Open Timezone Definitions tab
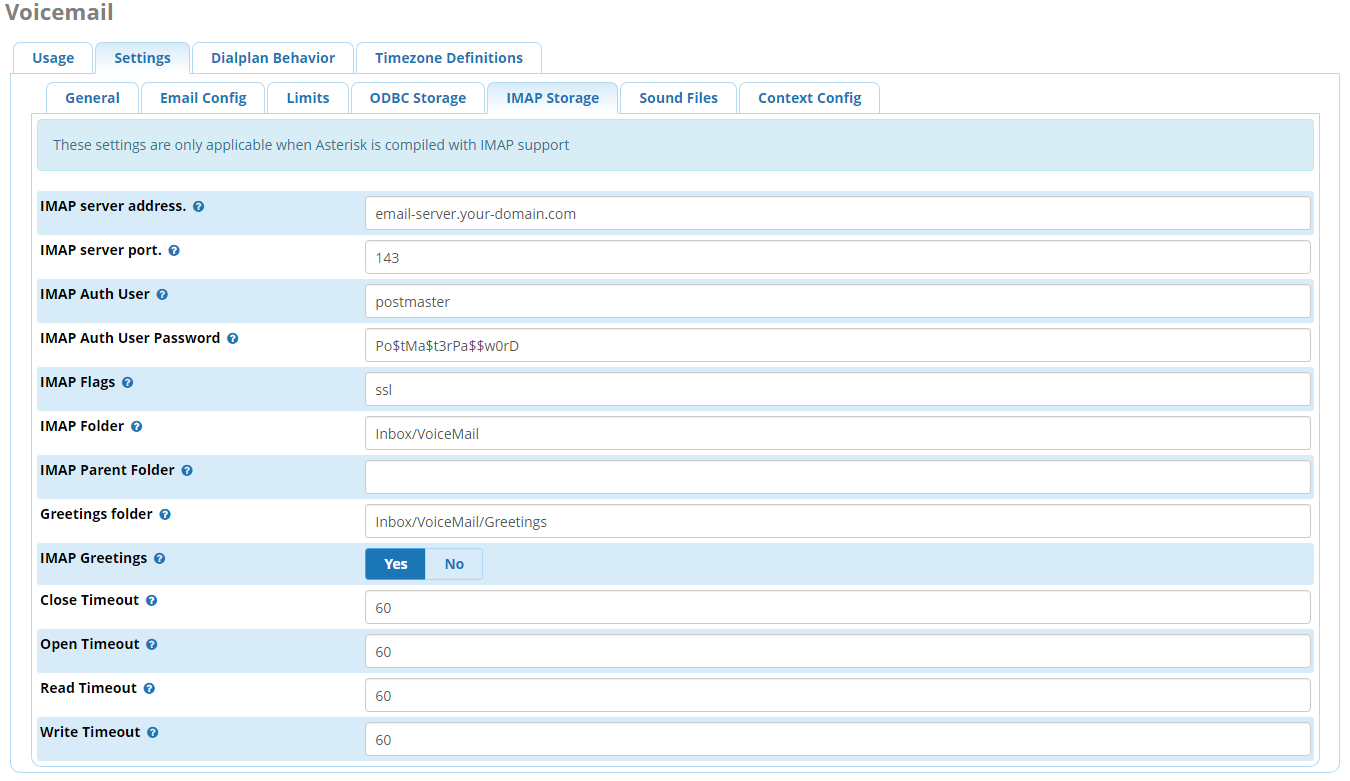Image resolution: width=1350 pixels, height=781 pixels. (x=449, y=58)
